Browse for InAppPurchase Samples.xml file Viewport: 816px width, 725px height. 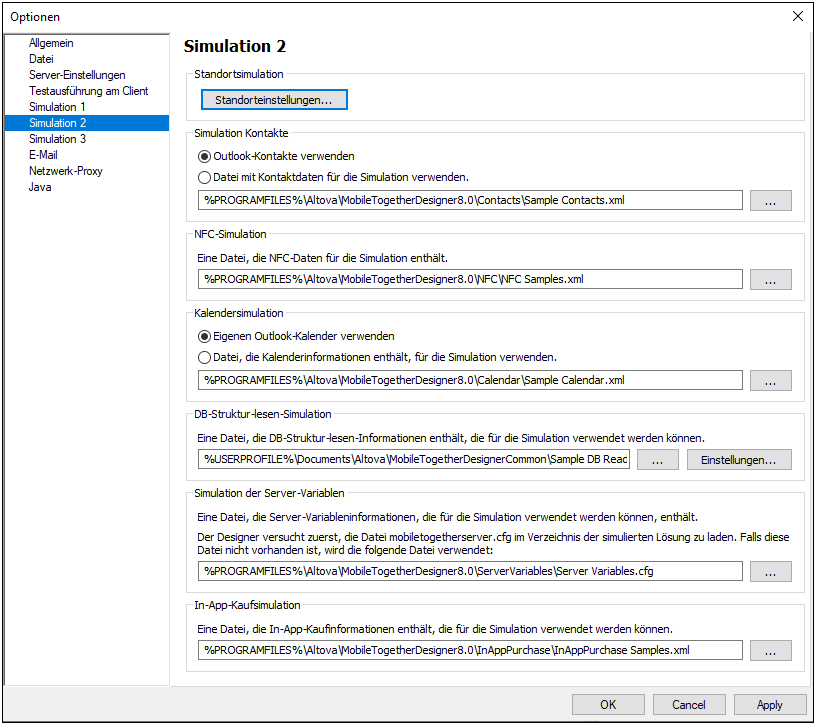[x=770, y=651]
